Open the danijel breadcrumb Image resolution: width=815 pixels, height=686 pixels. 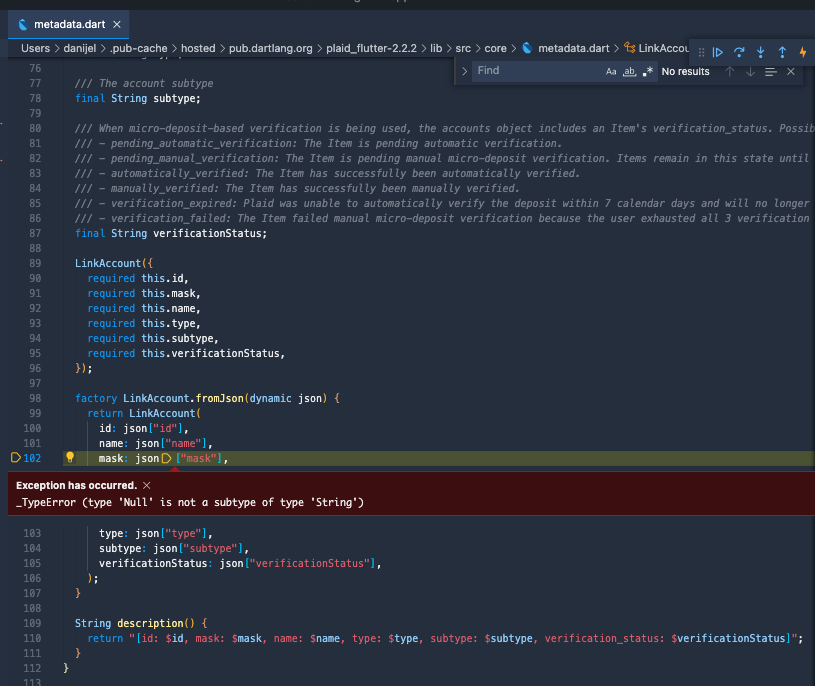pyautogui.click(x=80, y=48)
